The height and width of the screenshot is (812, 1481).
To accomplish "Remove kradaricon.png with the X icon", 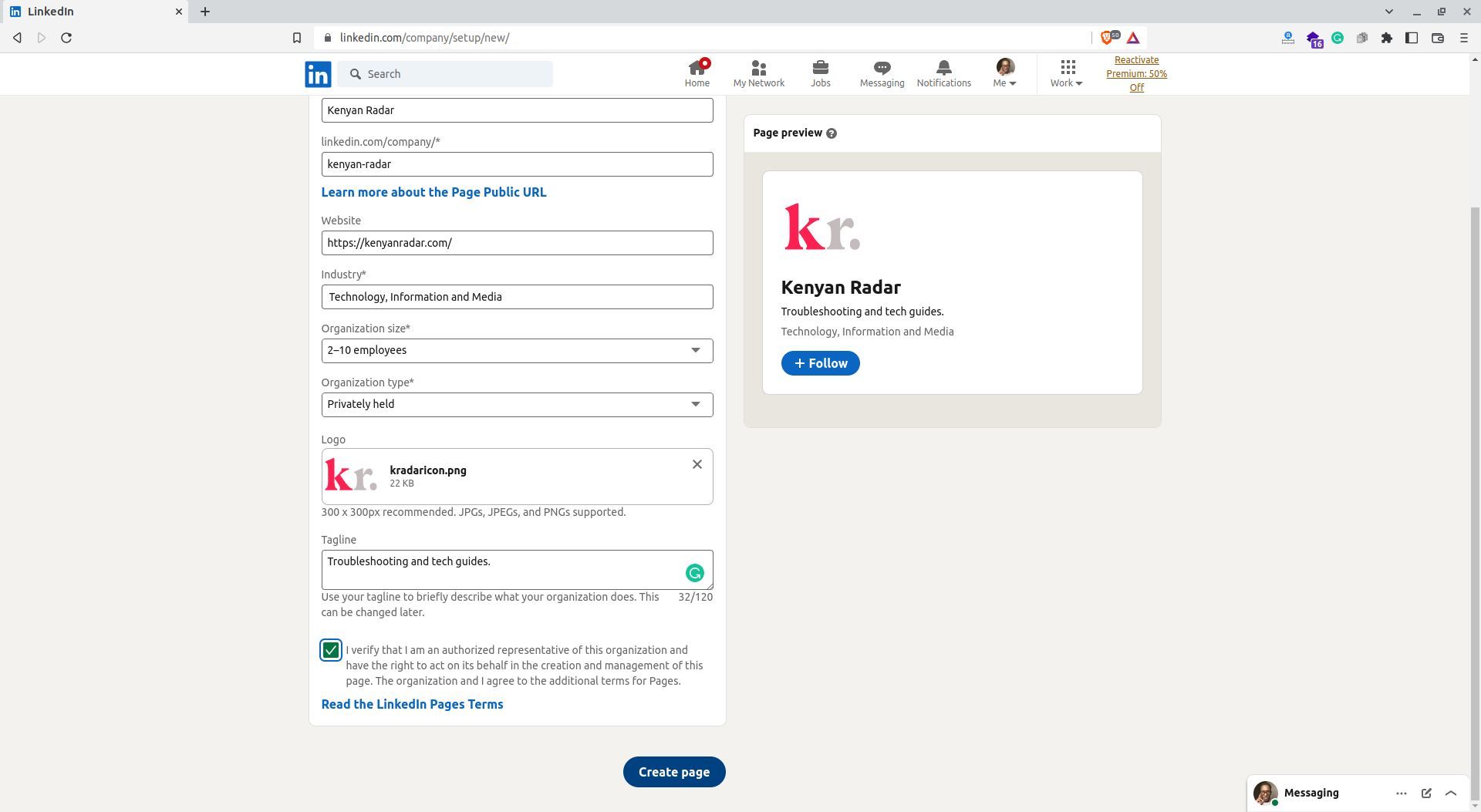I will [x=697, y=463].
